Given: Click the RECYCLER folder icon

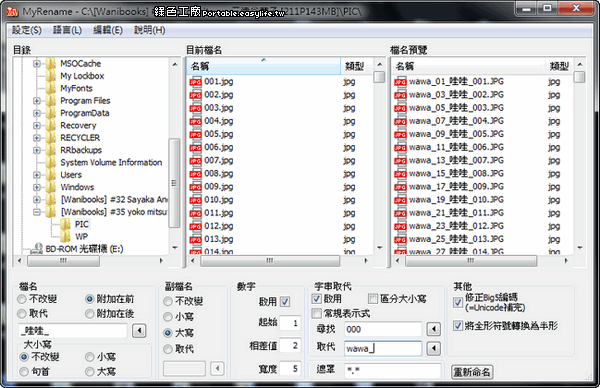Looking at the screenshot, I should [51, 138].
